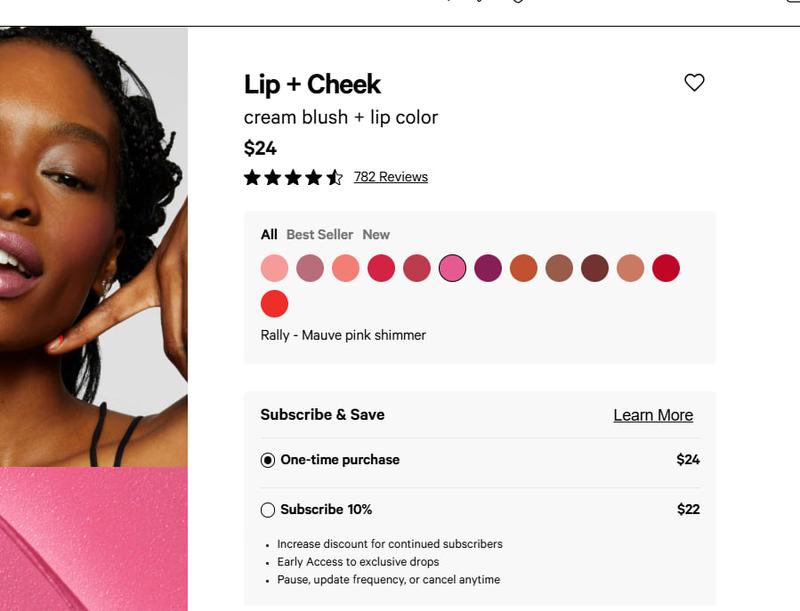Image resolution: width=800 pixels, height=611 pixels.
Task: Pick the selected bright pink Rally swatch
Action: (x=453, y=268)
